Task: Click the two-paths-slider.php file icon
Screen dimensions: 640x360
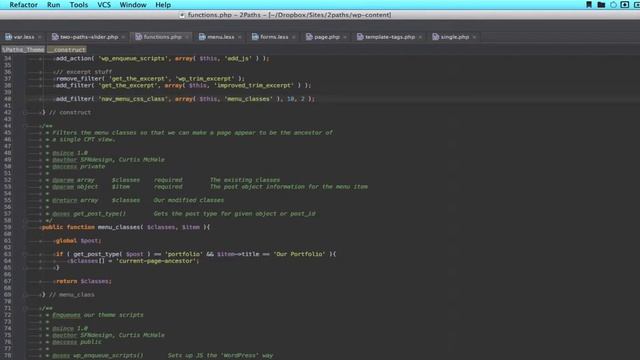Action: click(55, 37)
